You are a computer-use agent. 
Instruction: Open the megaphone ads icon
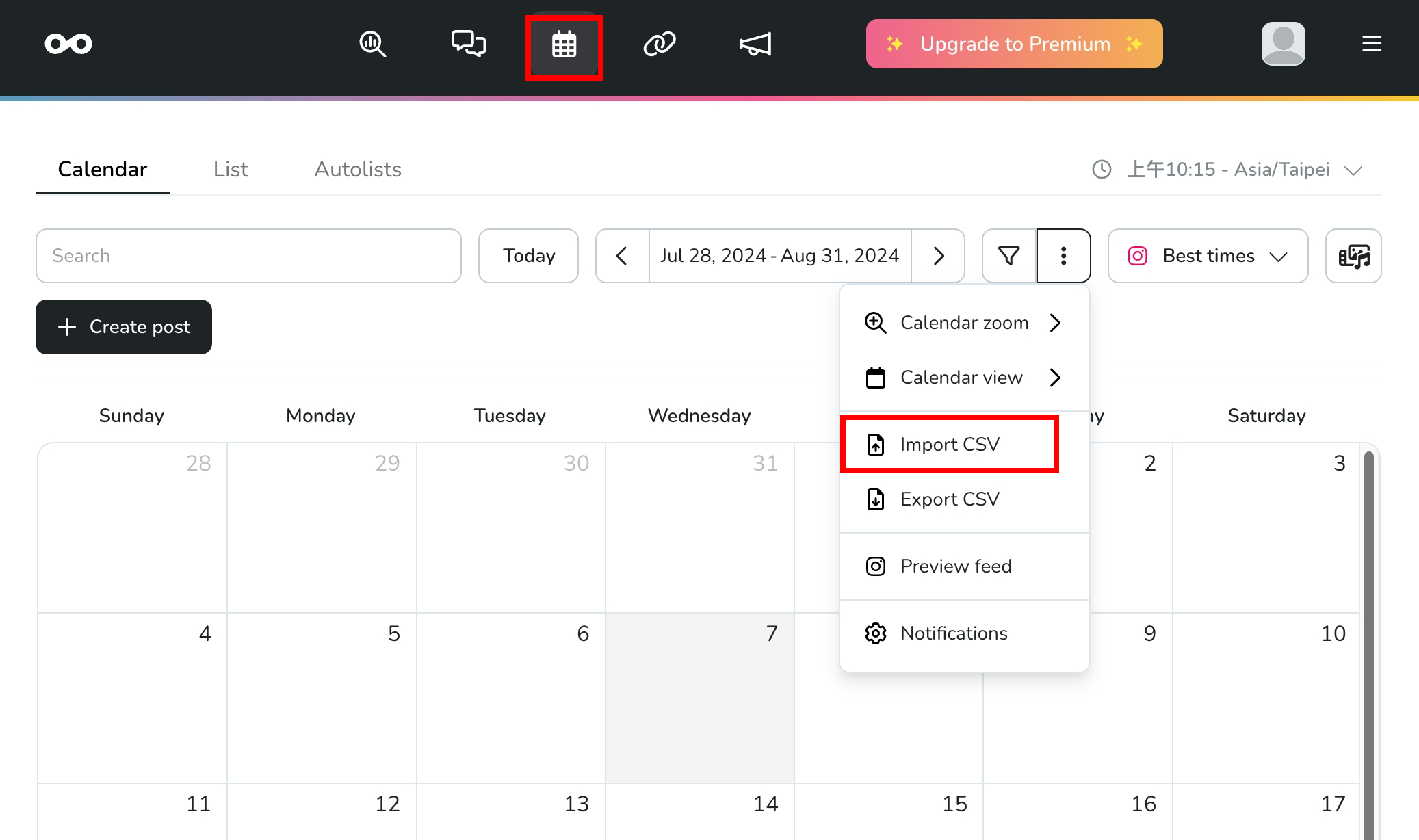coord(755,44)
